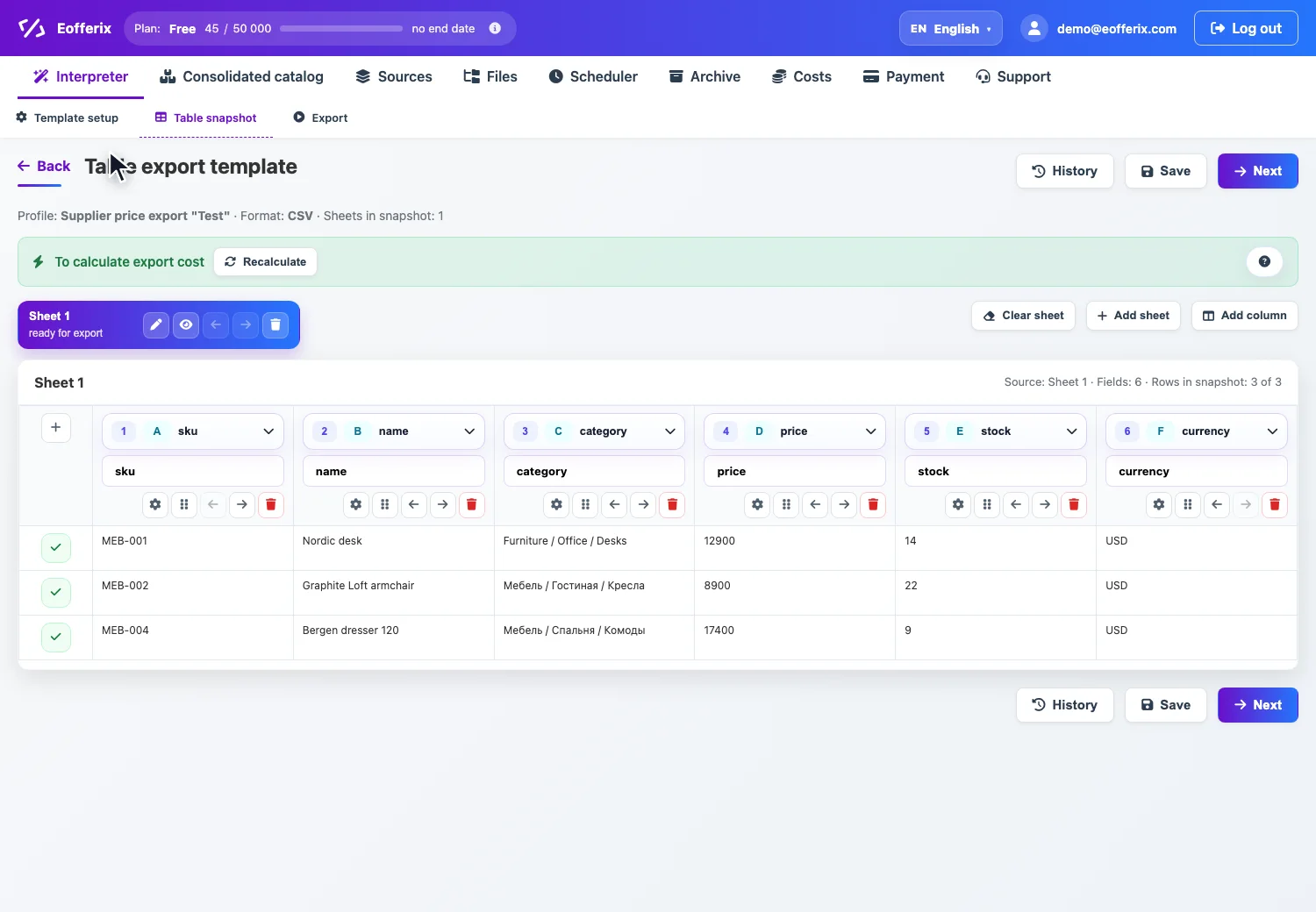Open settings gear for currency column

click(x=1159, y=504)
